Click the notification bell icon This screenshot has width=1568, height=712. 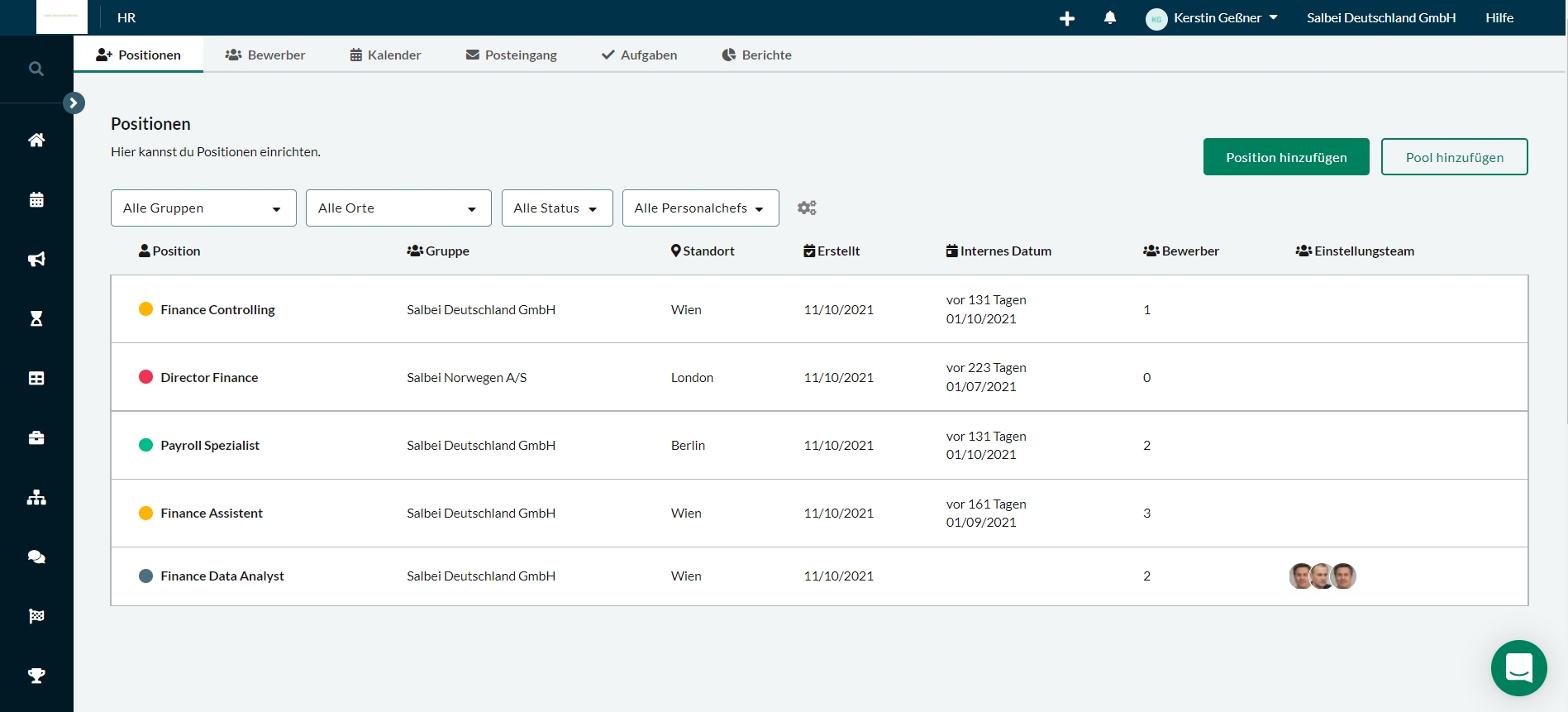click(x=1110, y=17)
